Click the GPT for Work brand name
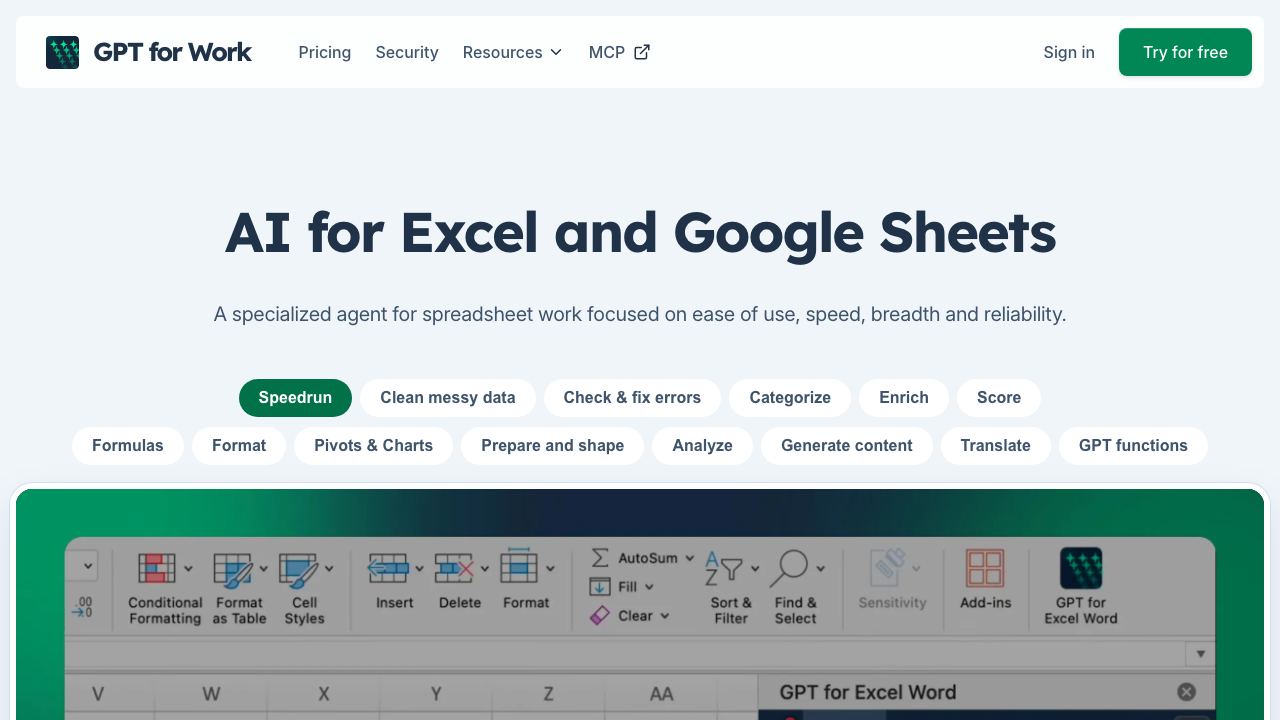The height and width of the screenshot is (720, 1280). pos(172,52)
